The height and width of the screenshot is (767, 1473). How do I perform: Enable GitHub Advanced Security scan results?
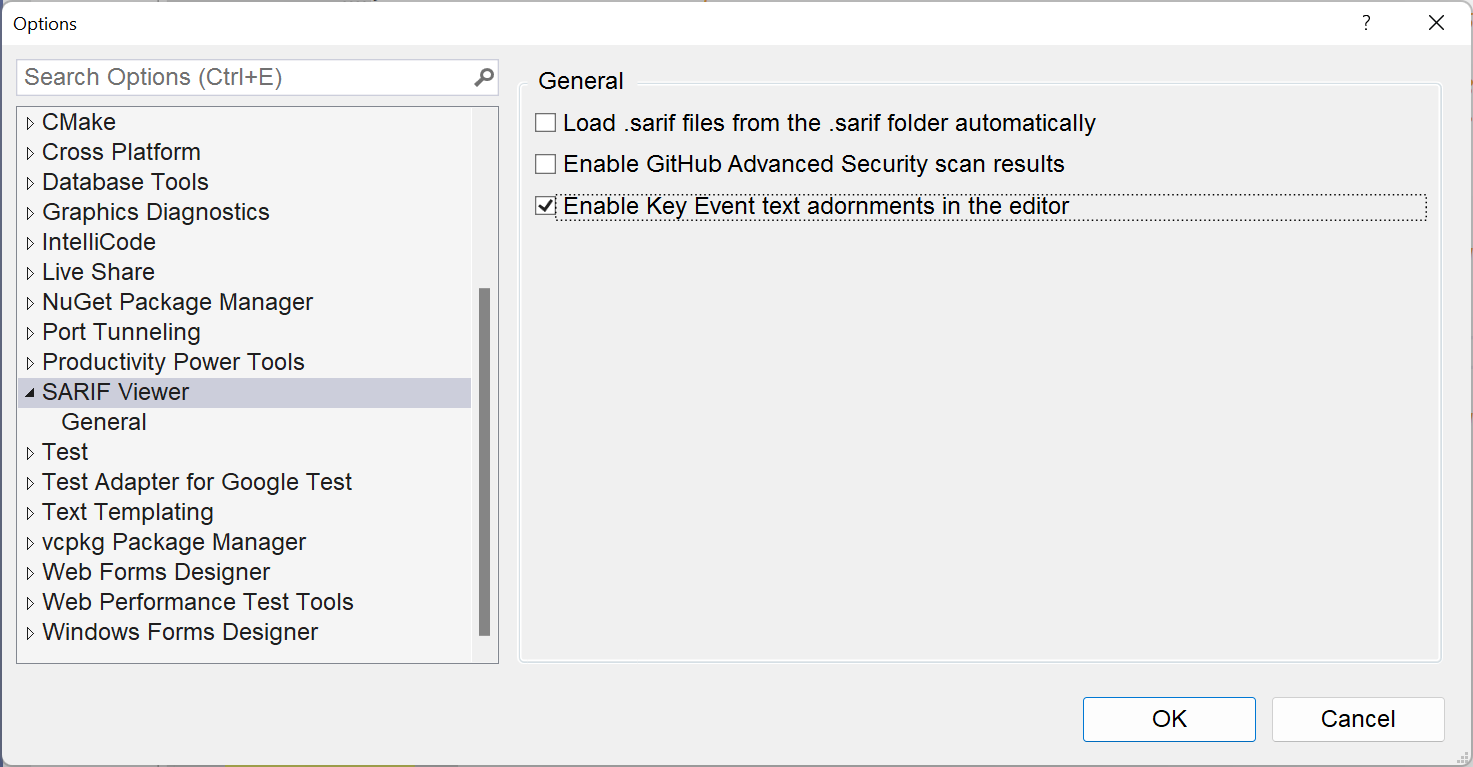click(x=545, y=164)
